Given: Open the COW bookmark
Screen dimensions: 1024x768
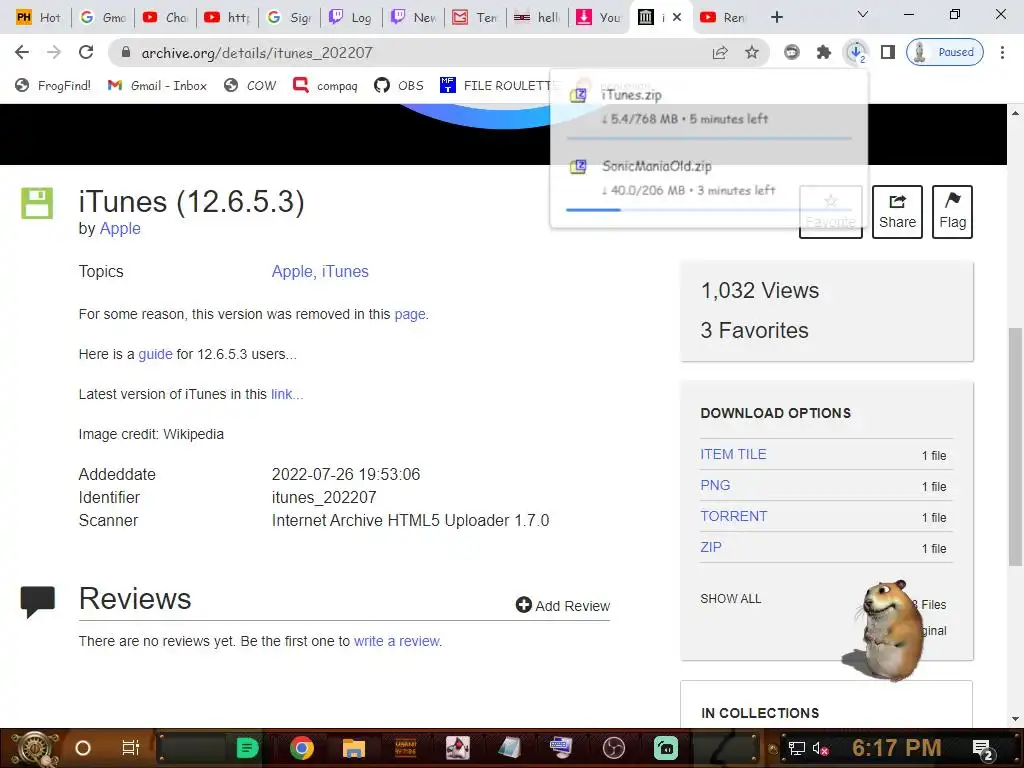Looking at the screenshot, I should (250, 86).
